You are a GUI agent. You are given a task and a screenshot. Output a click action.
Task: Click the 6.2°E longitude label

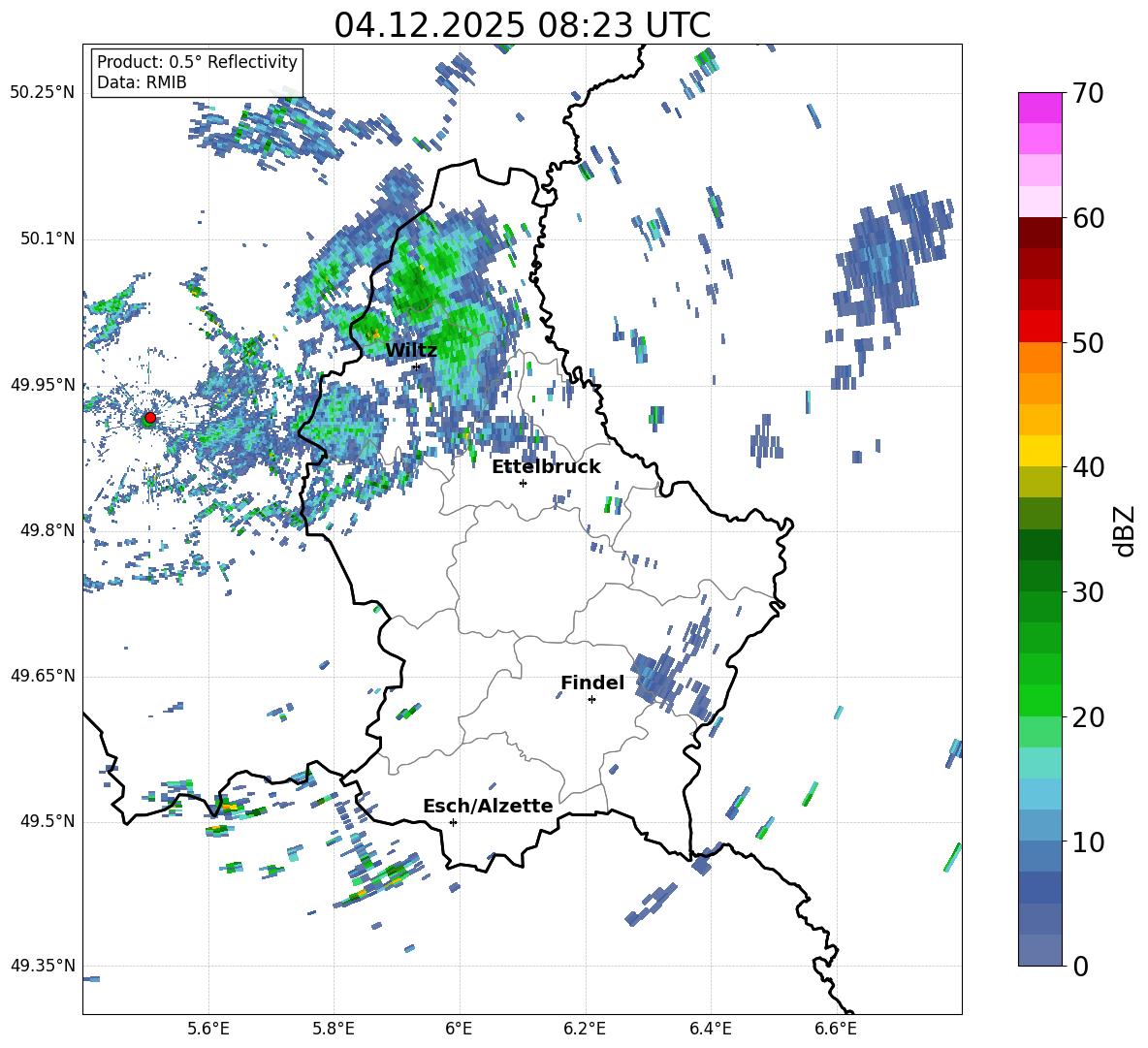pyautogui.click(x=585, y=1030)
